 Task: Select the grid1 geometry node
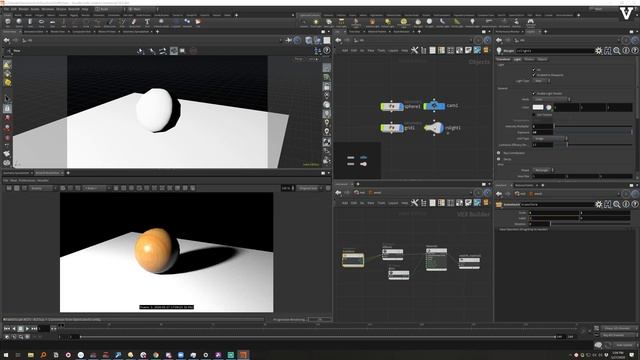click(x=392, y=128)
